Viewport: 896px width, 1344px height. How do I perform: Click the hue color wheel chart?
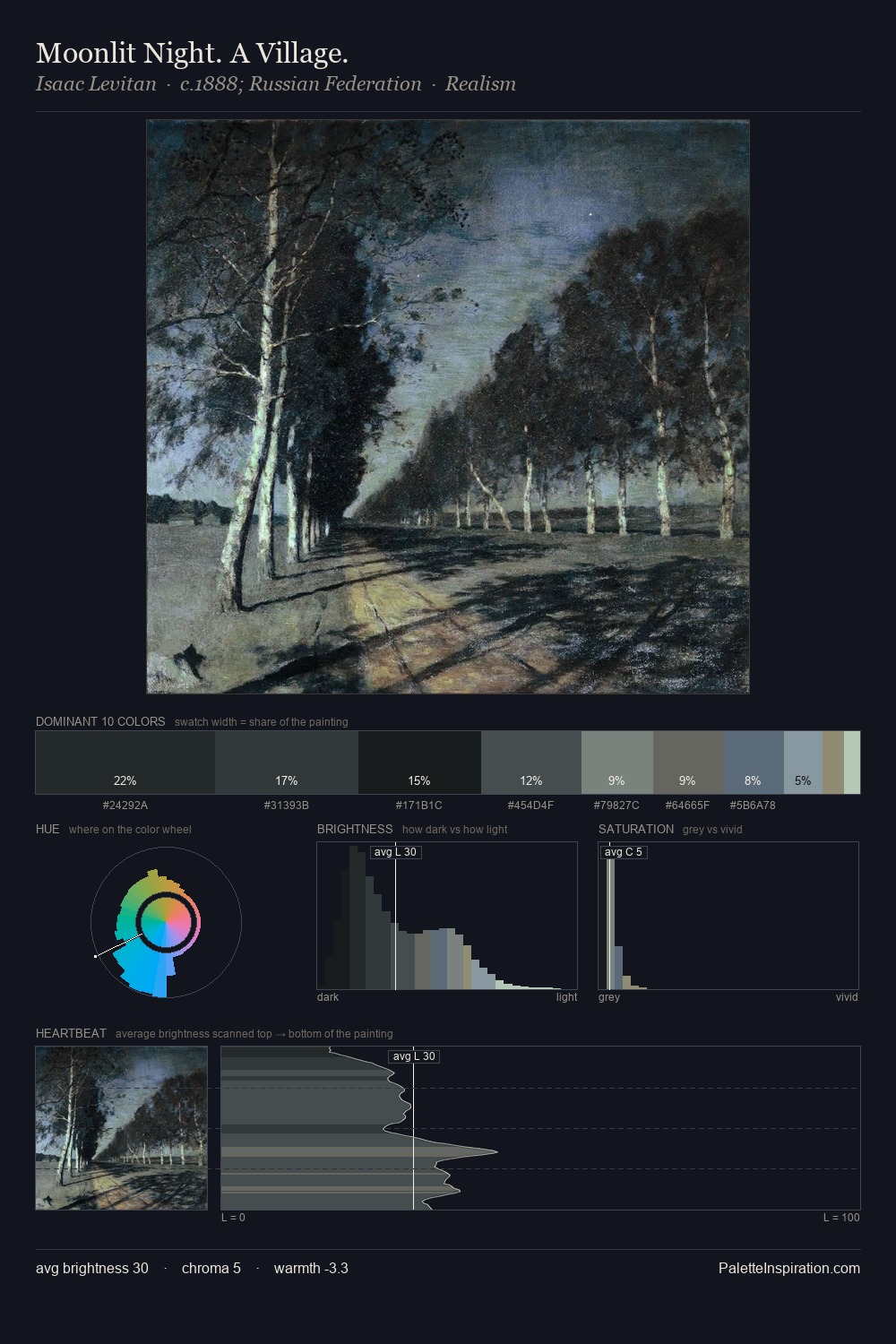coord(166,922)
